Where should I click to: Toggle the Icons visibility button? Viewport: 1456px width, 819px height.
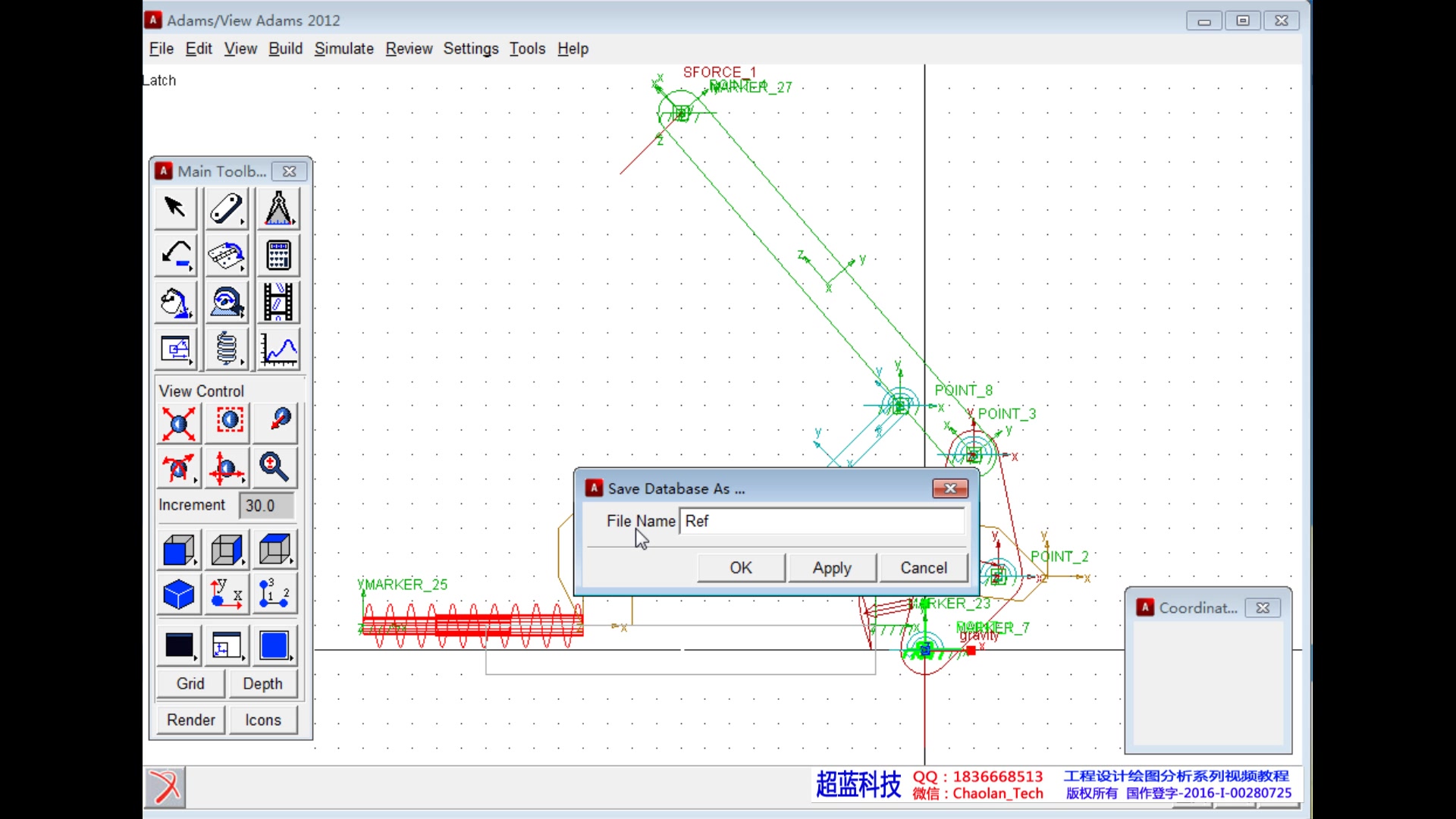point(263,720)
